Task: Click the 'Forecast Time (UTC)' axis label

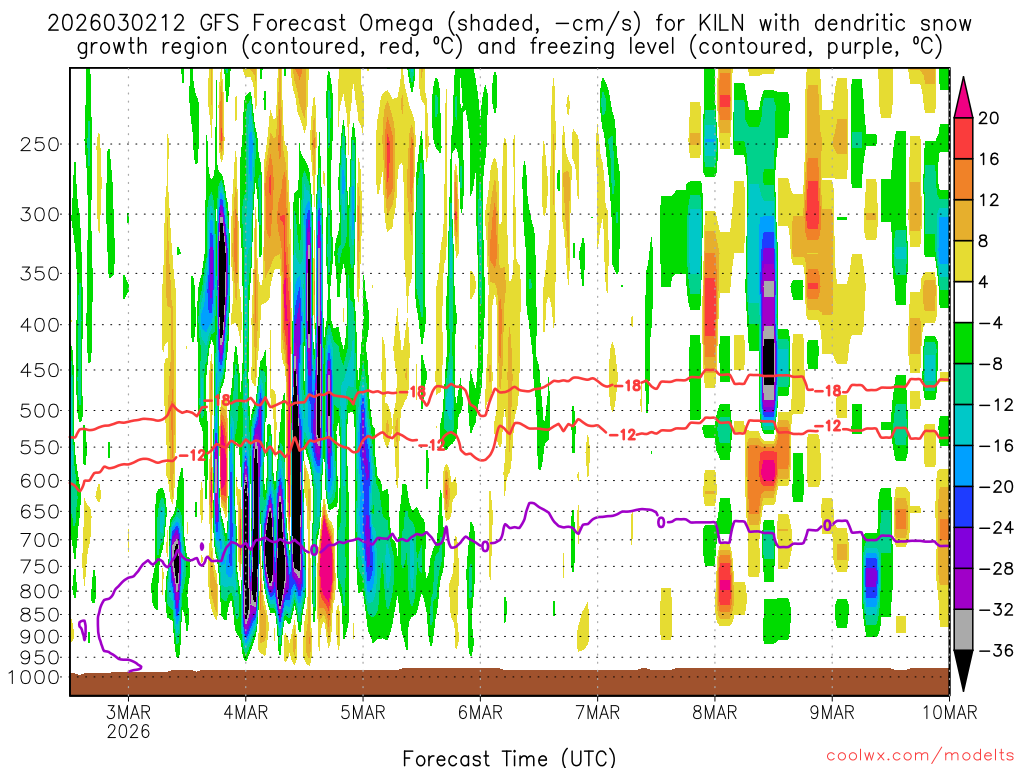Action: (x=509, y=758)
